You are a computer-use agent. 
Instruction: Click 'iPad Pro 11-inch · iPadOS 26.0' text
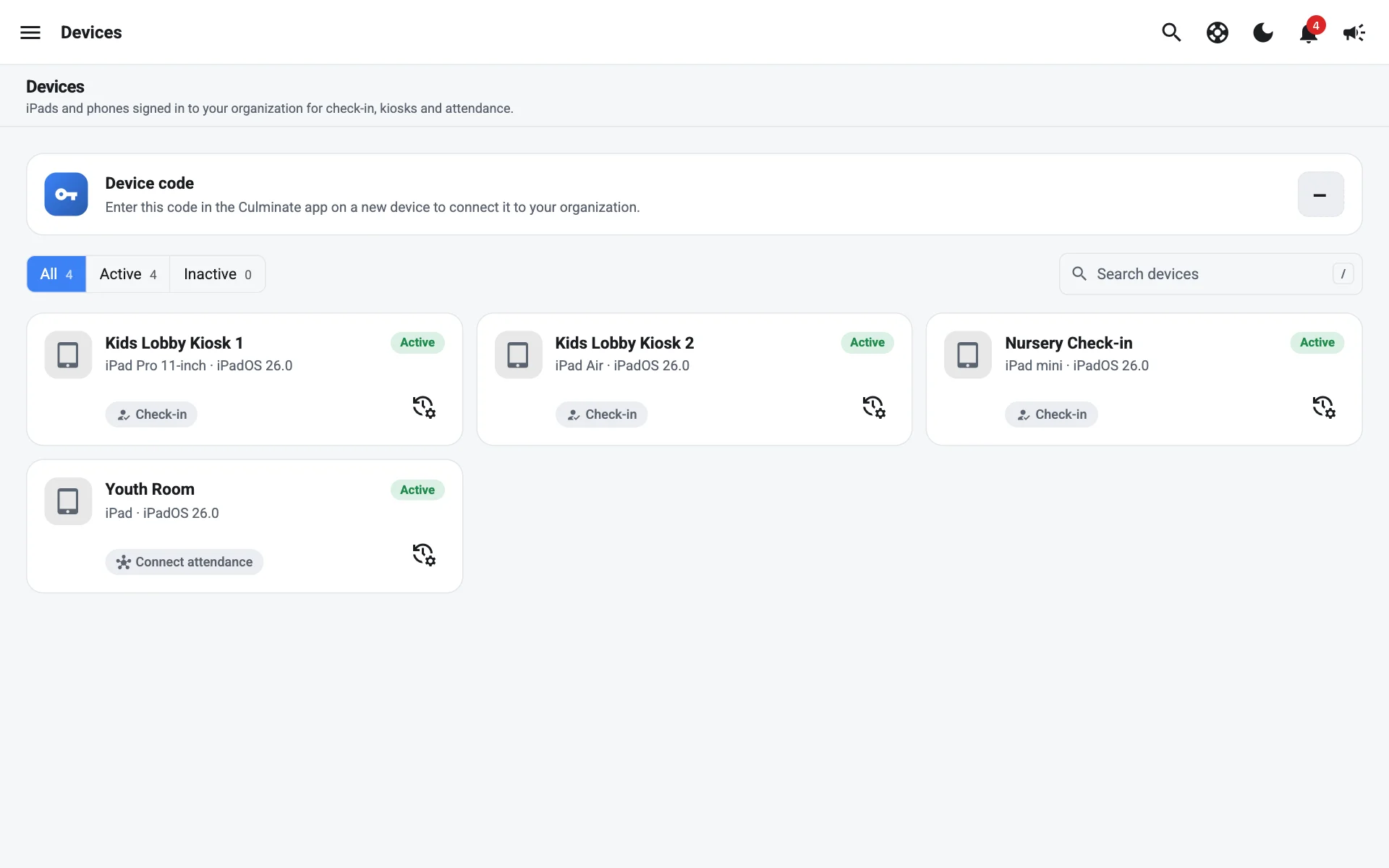199,366
